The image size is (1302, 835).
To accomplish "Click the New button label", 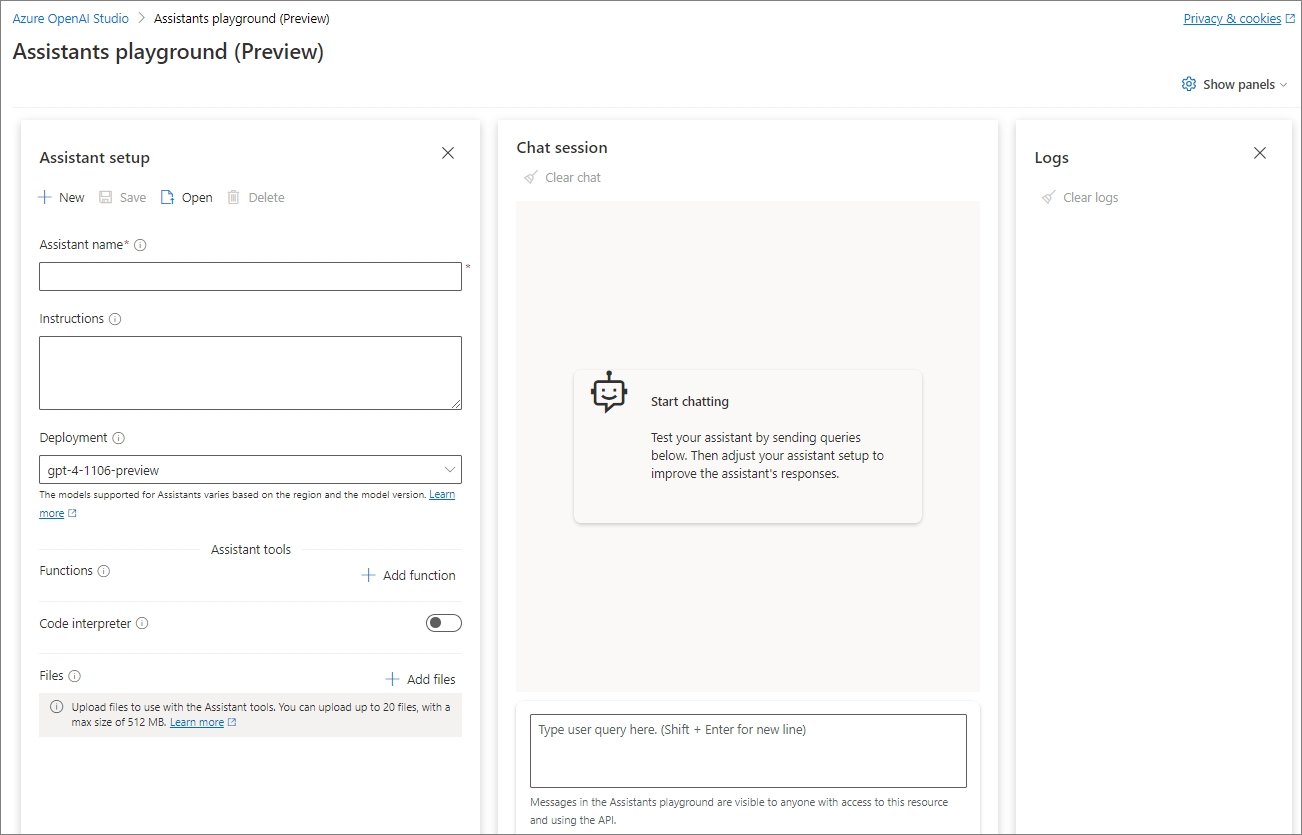I will (72, 197).
